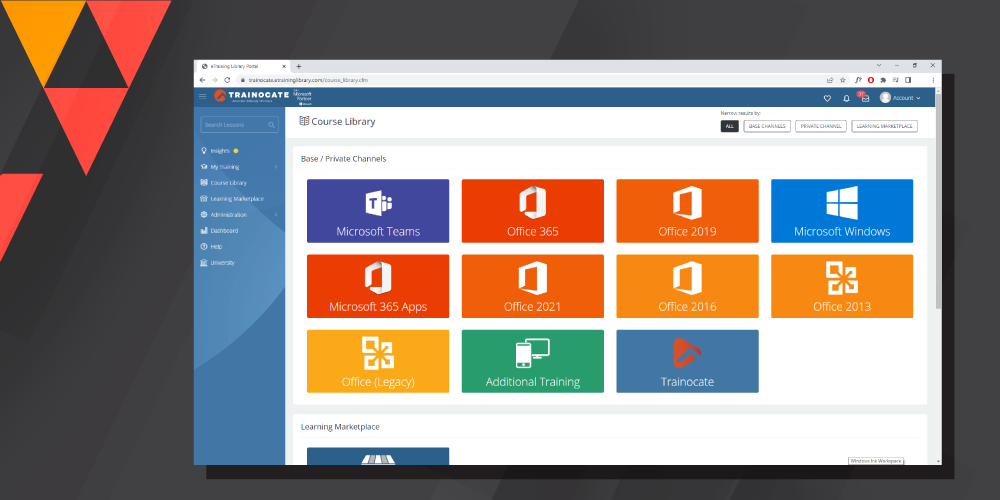The width and height of the screenshot is (1000, 500).
Task: Open the Additional Training tile
Action: pyautogui.click(x=533, y=362)
